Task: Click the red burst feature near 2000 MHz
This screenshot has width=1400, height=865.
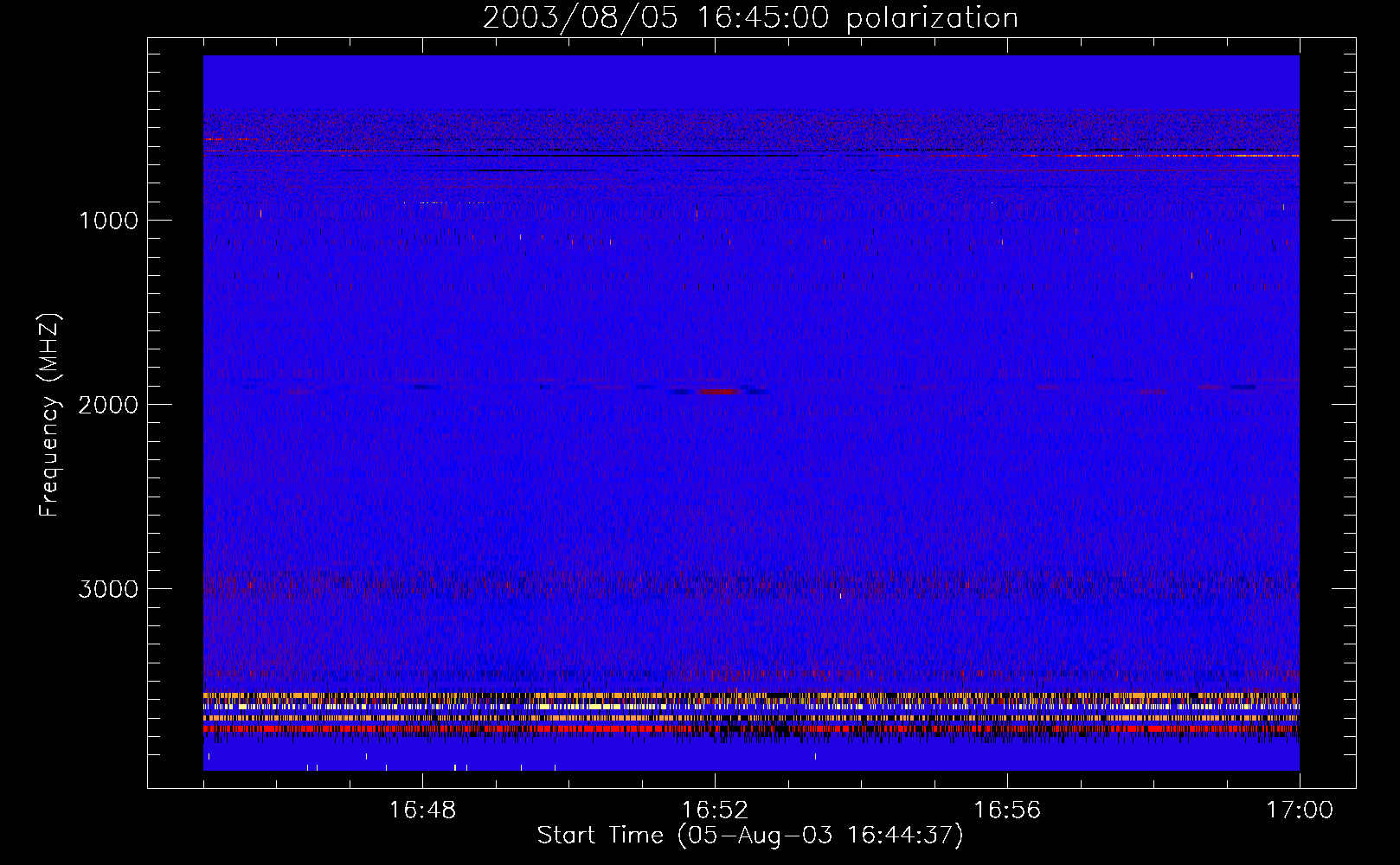Action: (718, 391)
